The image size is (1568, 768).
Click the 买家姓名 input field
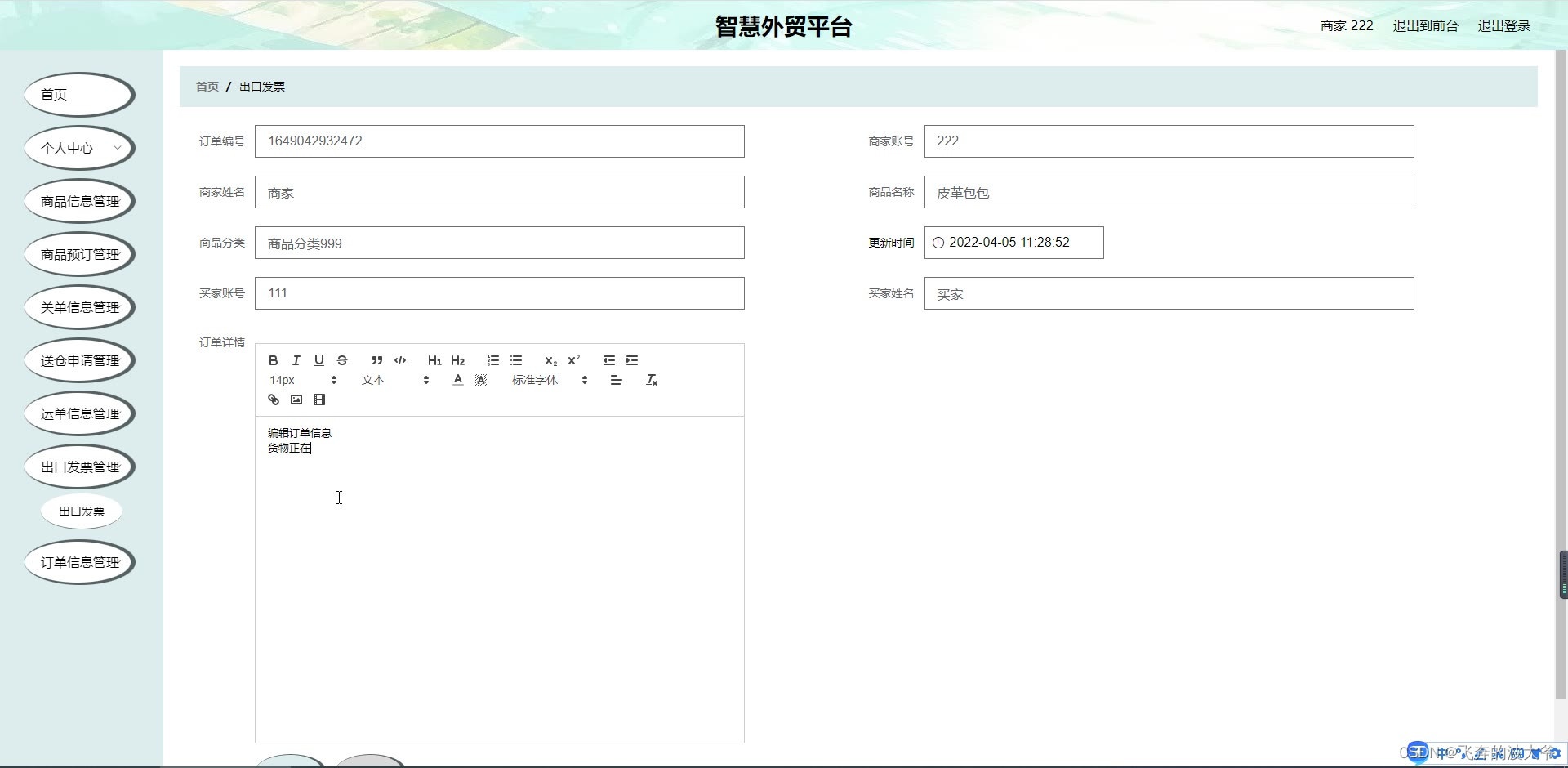click(x=1169, y=293)
